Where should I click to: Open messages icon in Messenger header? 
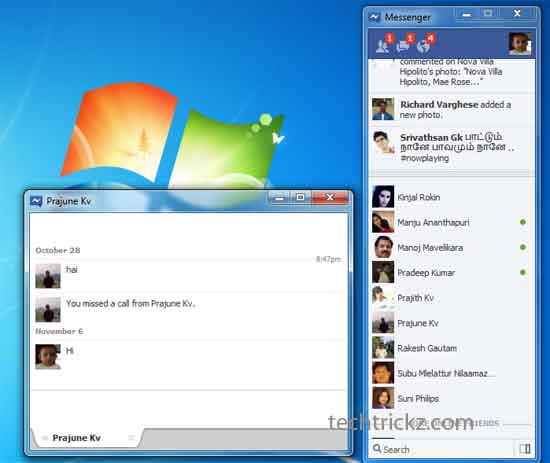402,46
